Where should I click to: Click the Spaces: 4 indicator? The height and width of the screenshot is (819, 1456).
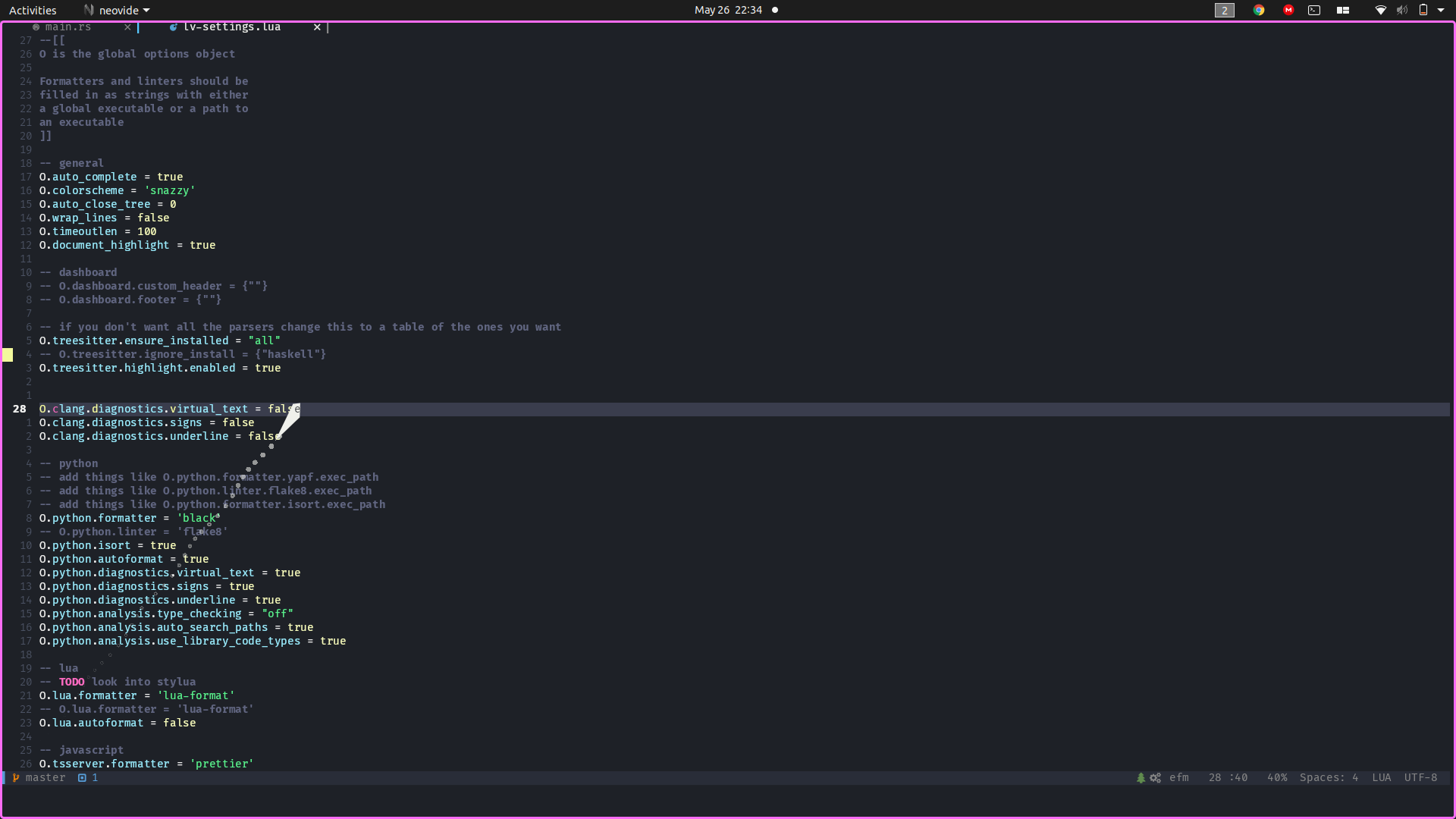(1329, 777)
